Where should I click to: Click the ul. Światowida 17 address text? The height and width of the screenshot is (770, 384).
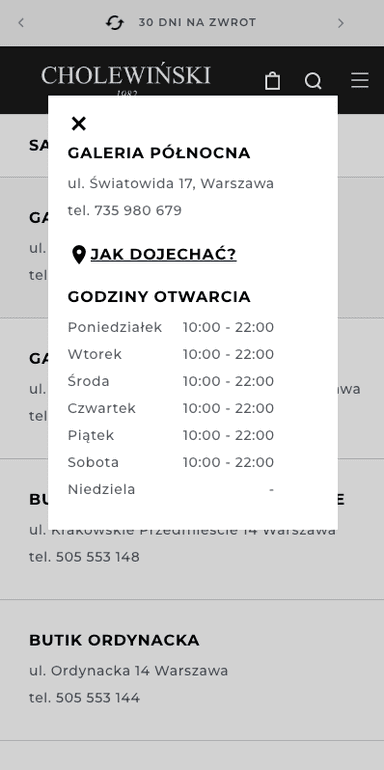[171, 184]
